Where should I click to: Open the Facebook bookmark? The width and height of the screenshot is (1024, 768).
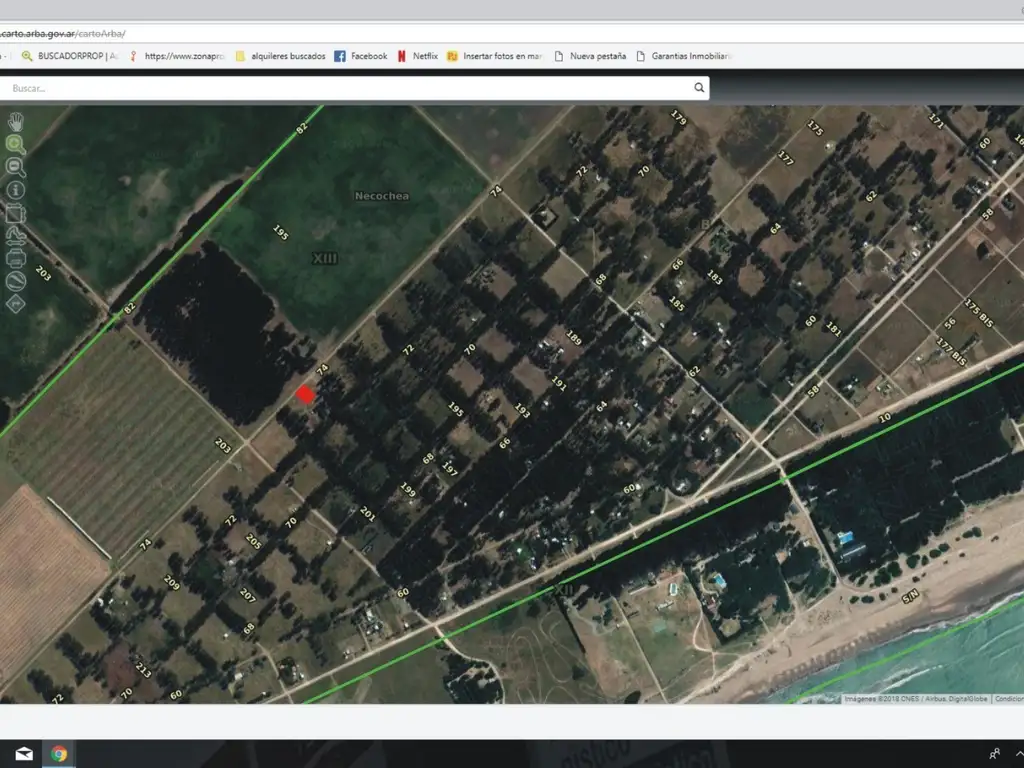361,56
